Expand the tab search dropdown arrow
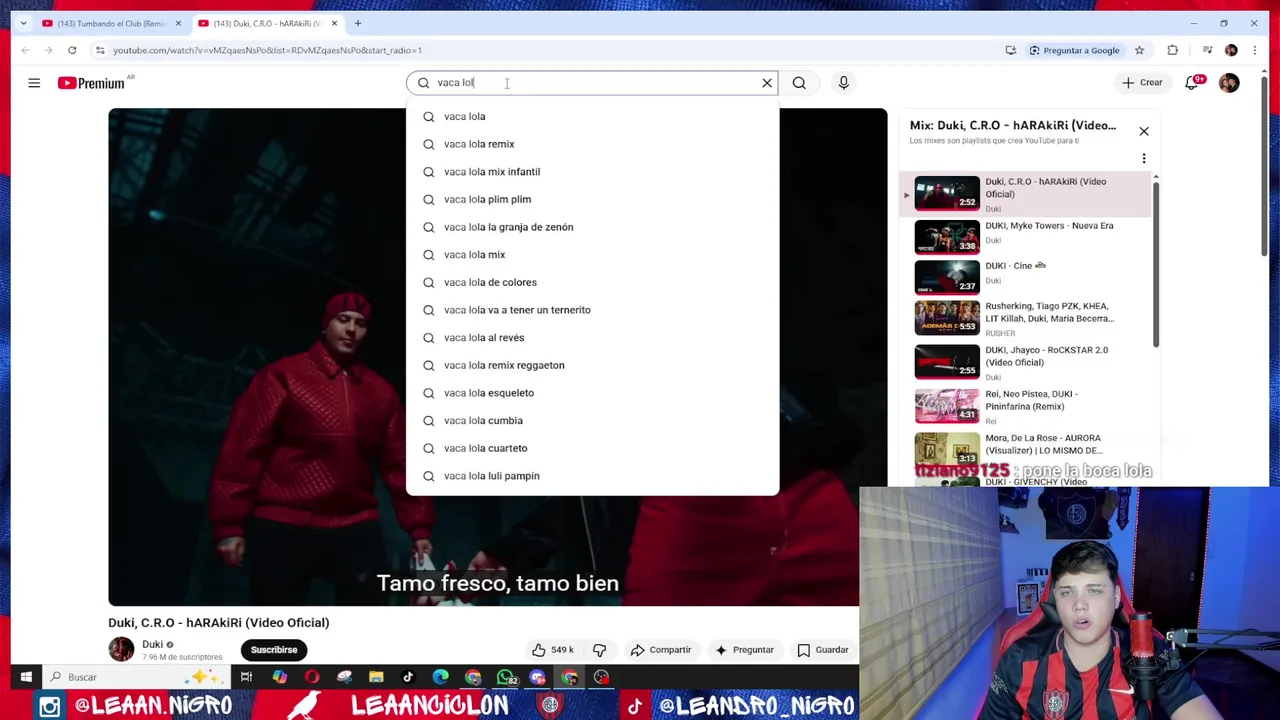This screenshot has width=1280, height=720. click(23, 23)
